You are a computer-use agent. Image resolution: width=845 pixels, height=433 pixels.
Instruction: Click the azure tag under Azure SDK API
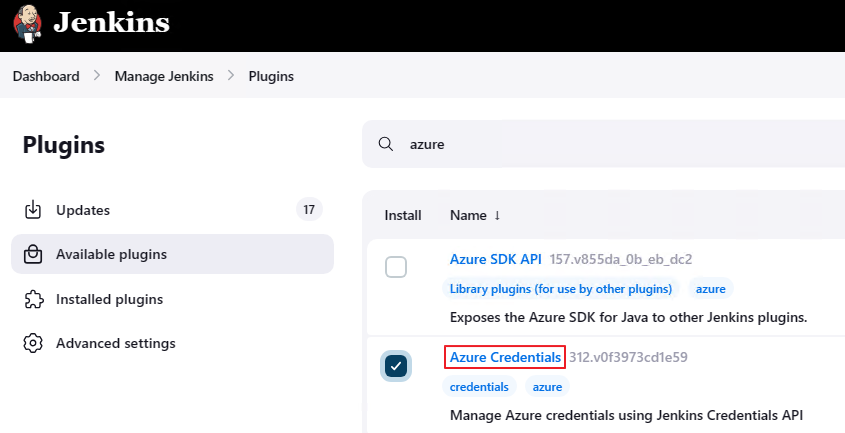pyautogui.click(x=710, y=288)
